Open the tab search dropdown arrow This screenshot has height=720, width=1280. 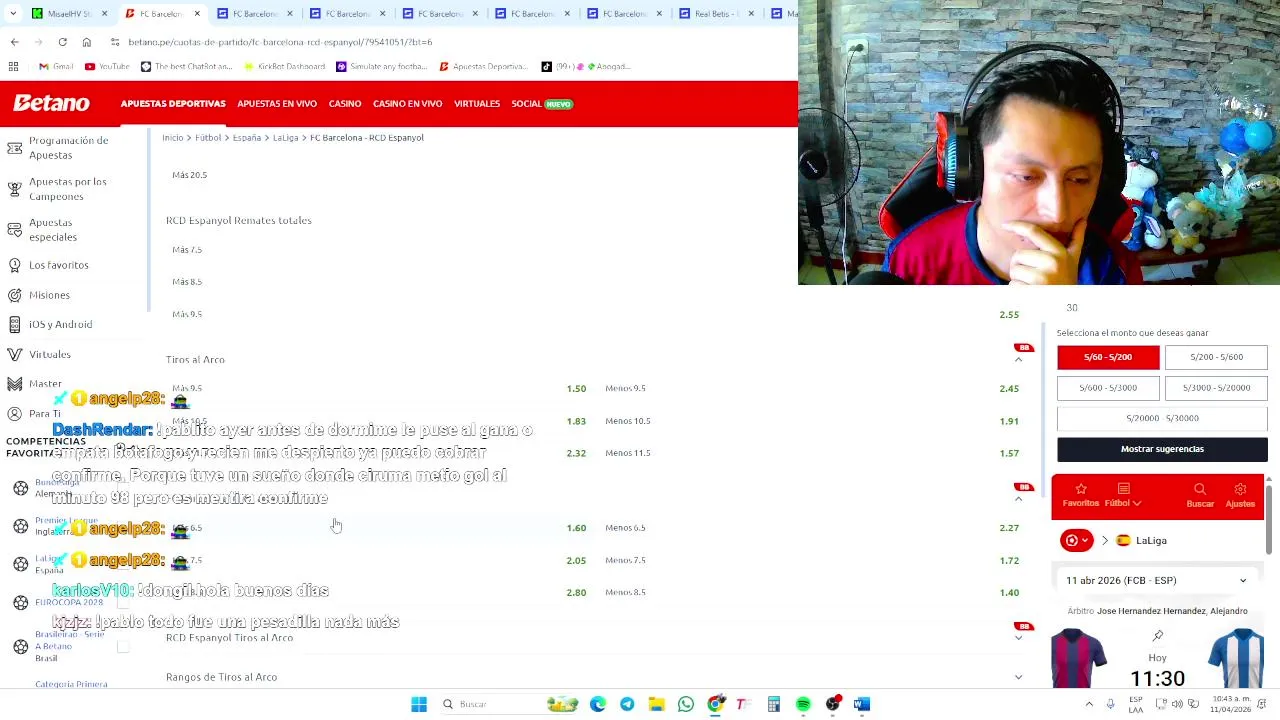pyautogui.click(x=13, y=13)
